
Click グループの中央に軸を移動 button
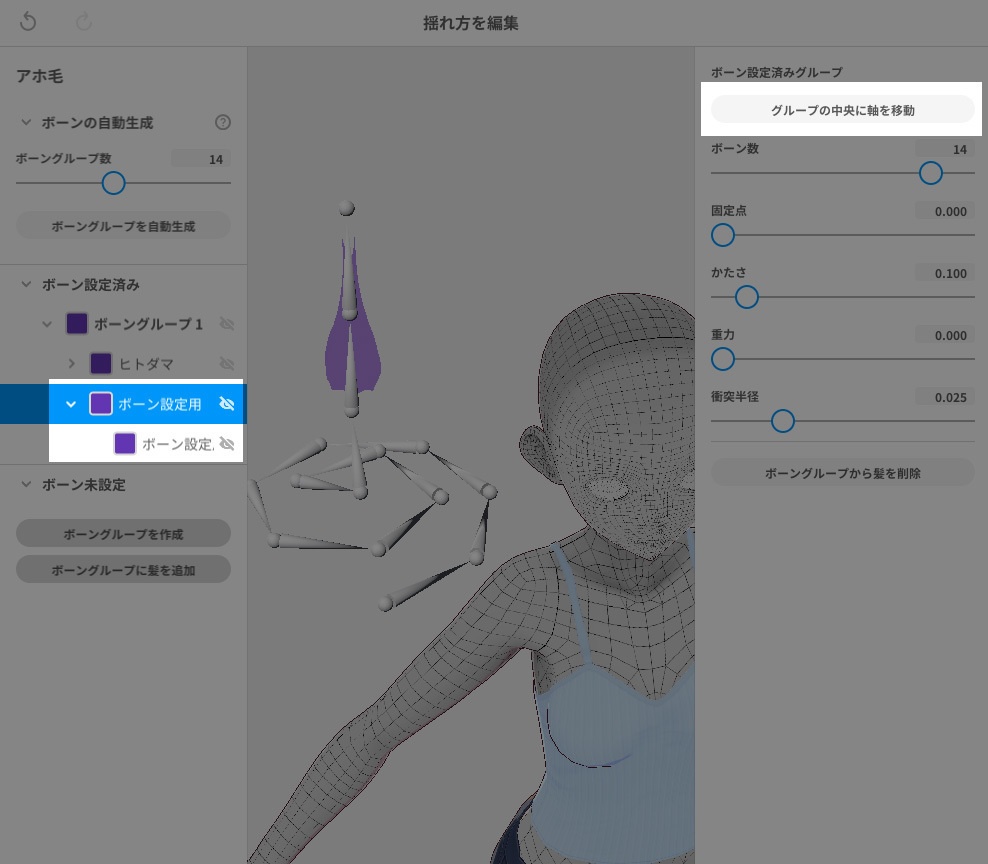(x=842, y=110)
